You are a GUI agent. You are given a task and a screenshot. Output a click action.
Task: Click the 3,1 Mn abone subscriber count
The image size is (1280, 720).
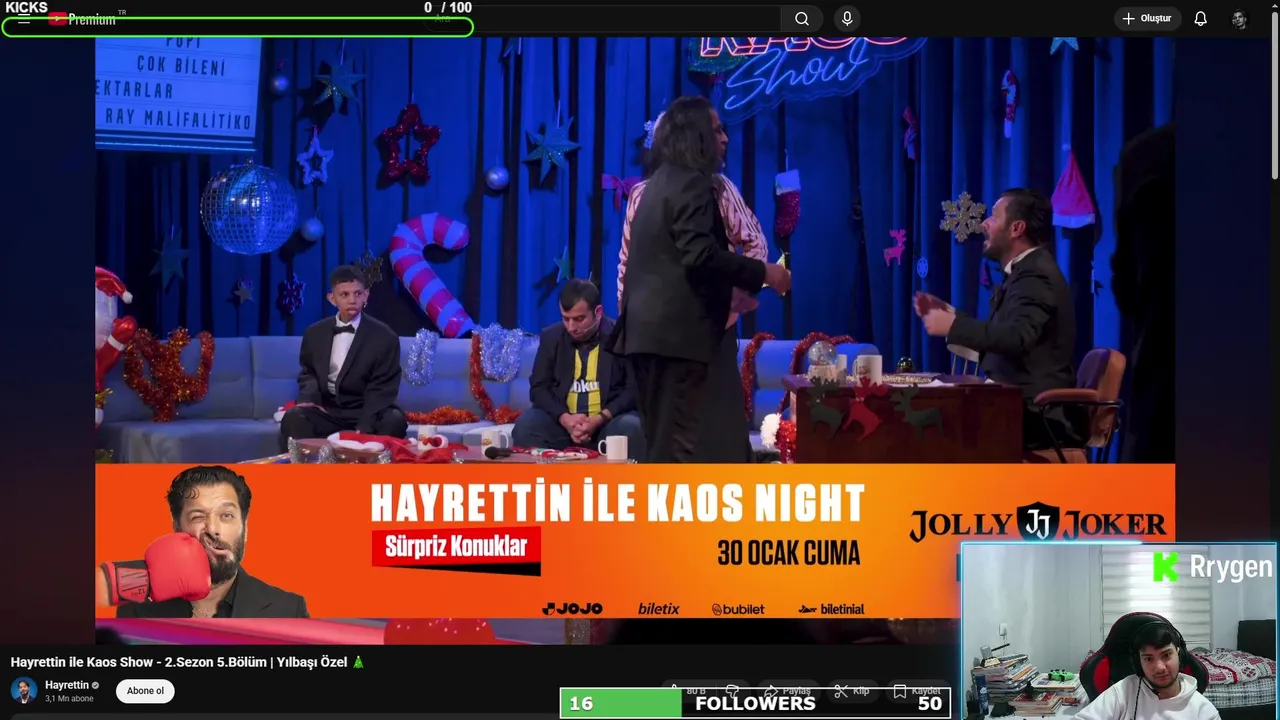69,698
